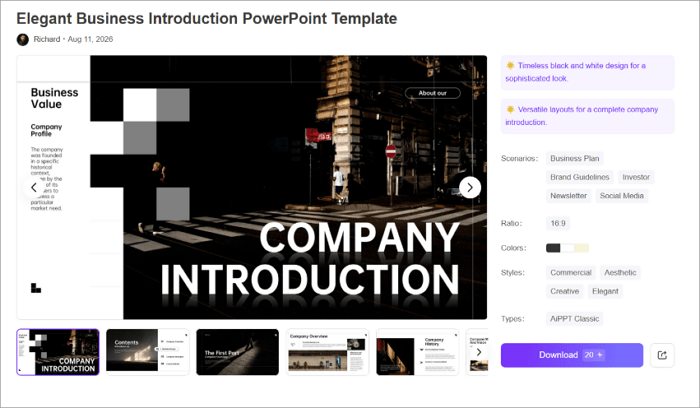This screenshot has width=700, height=408.
Task: Pick the Creative style tag
Action: click(564, 291)
